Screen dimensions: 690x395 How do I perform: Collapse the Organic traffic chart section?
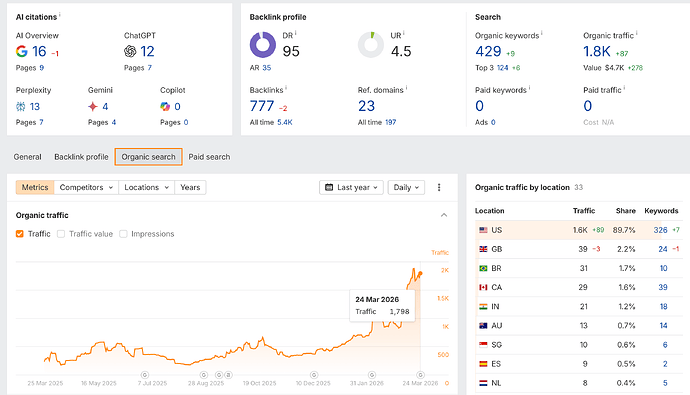444,215
